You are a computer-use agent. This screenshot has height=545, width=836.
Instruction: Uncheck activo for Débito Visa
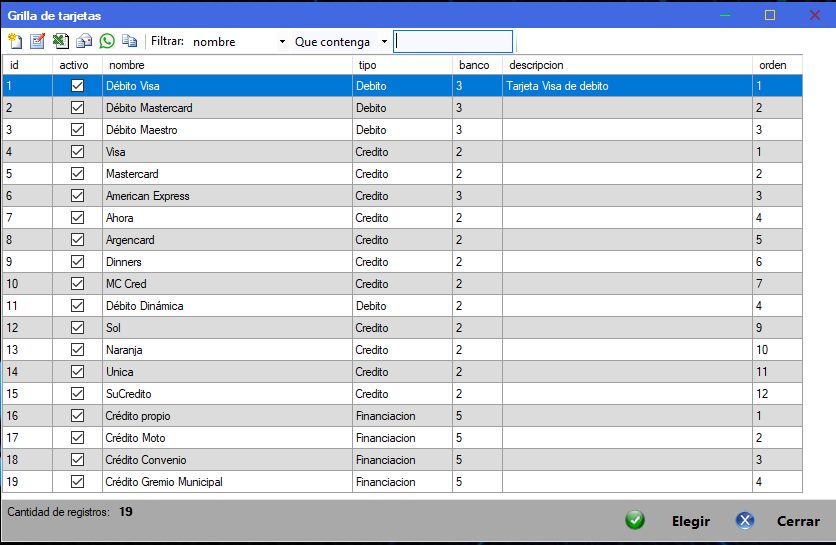click(x=77, y=85)
